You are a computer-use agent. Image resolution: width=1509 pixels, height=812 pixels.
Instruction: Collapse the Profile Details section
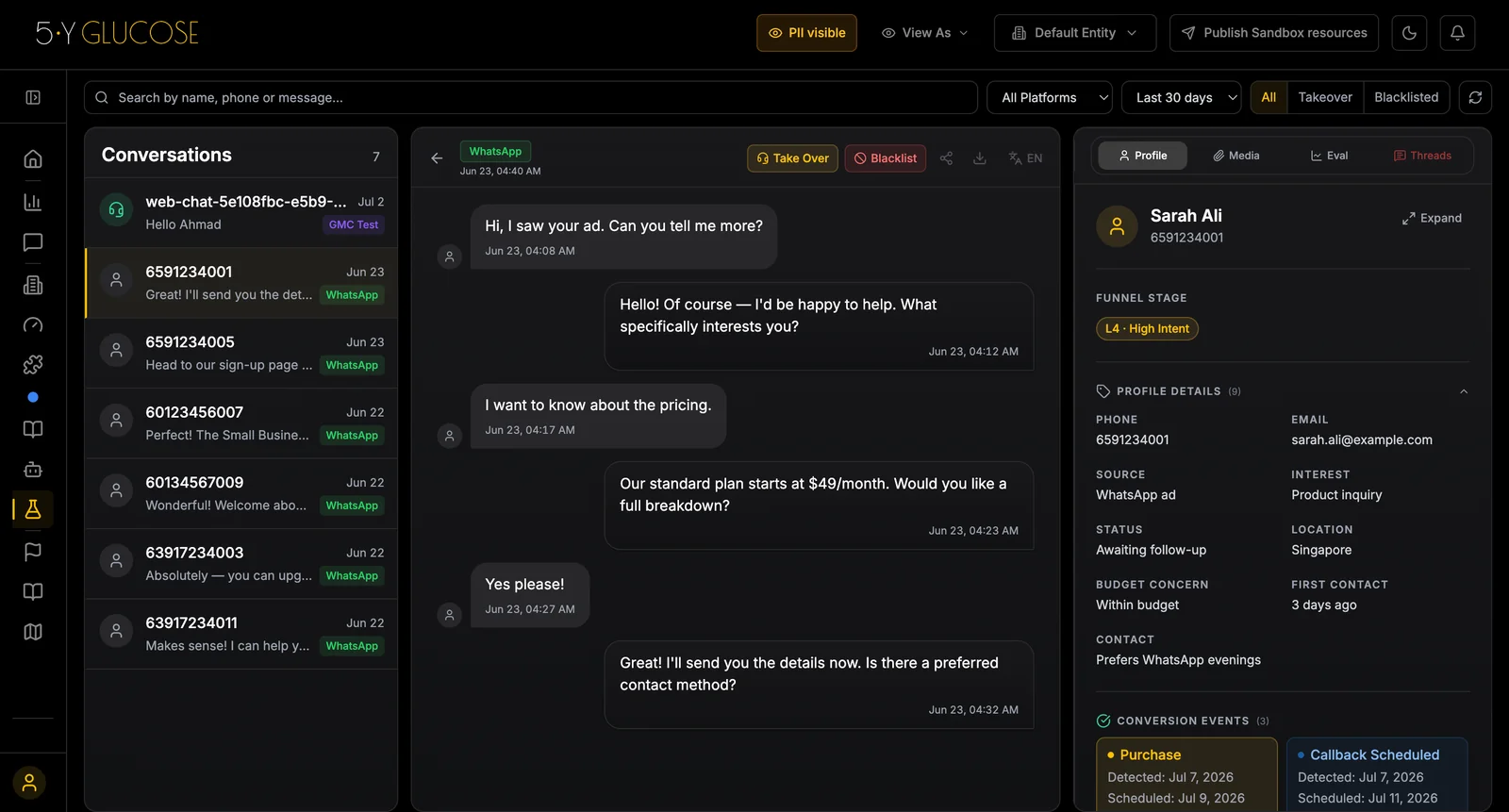point(1464,391)
